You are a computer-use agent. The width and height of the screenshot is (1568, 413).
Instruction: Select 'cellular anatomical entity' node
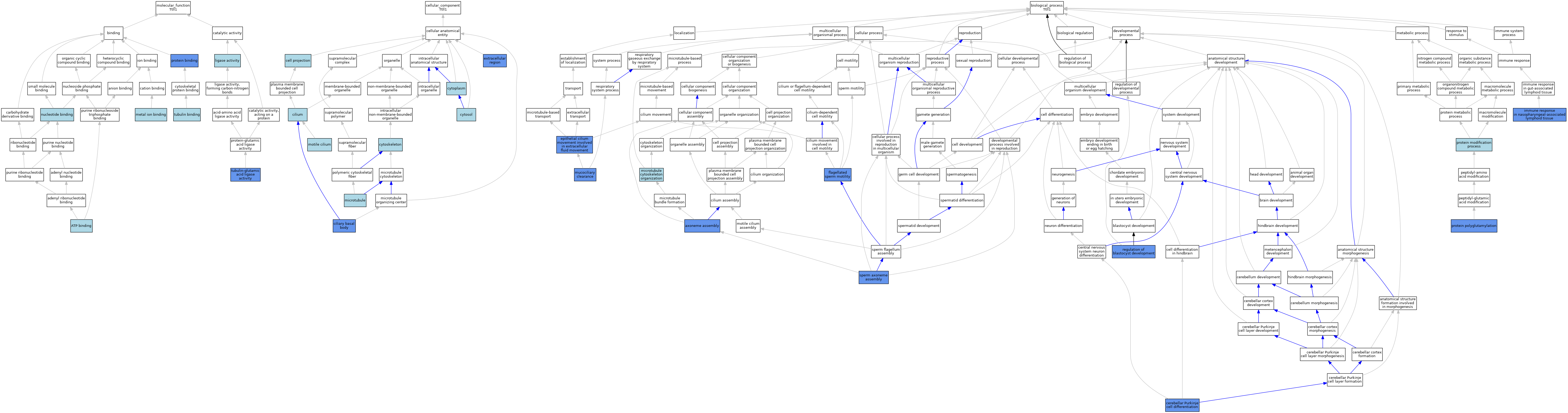point(443,33)
